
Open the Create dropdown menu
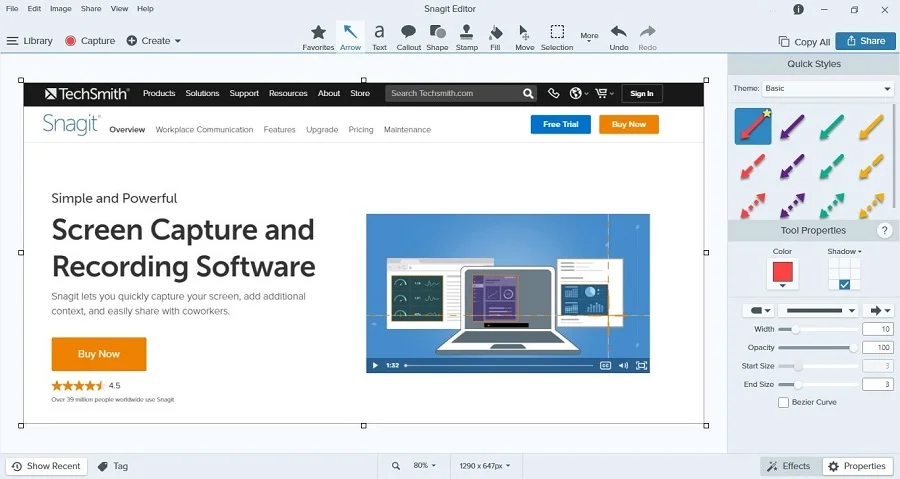click(154, 41)
